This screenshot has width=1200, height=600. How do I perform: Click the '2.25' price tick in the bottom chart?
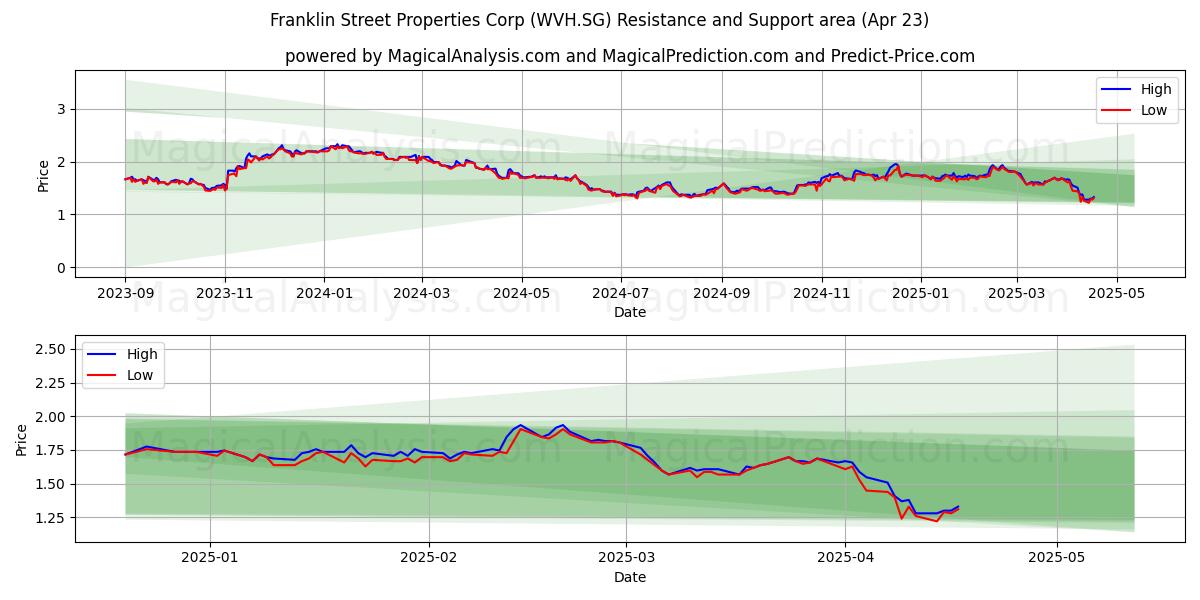pos(52,383)
